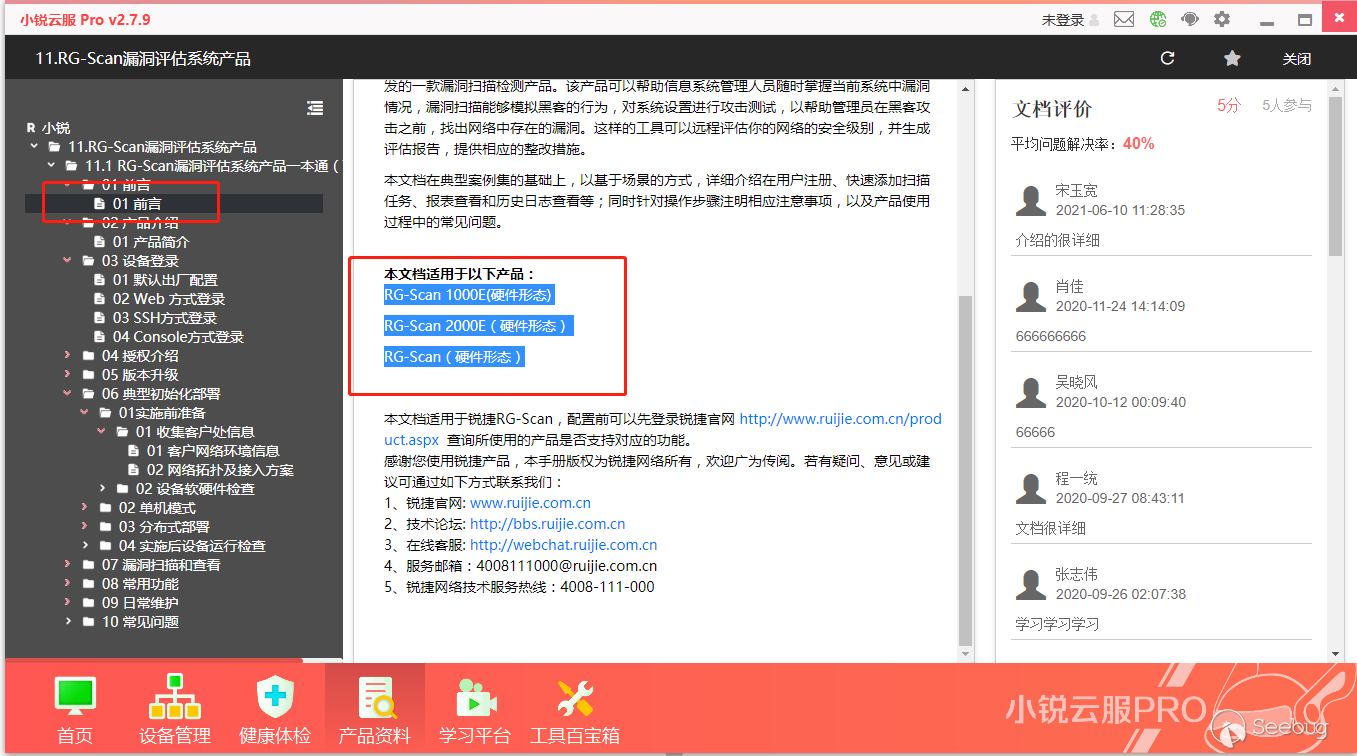Collapse the 01 收集客户处信息 folder arrow
This screenshot has width=1357, height=756.
coord(102,432)
